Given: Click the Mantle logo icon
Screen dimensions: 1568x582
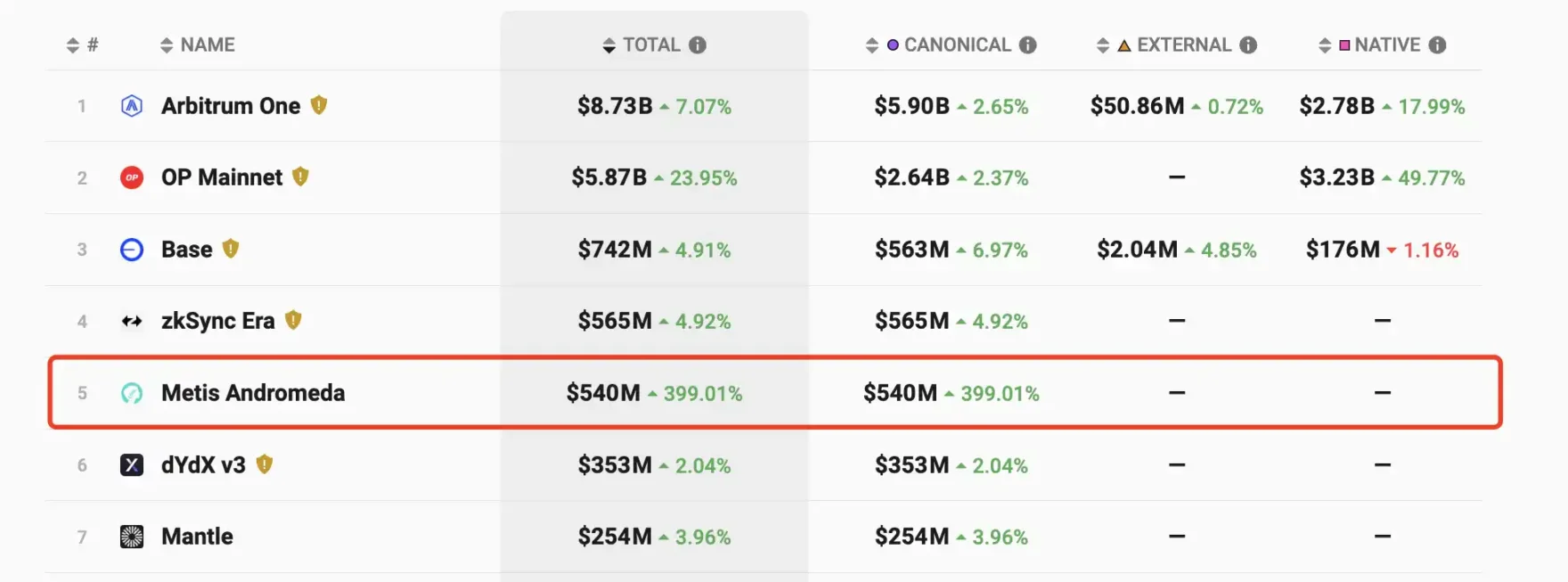Looking at the screenshot, I should tap(132, 537).
